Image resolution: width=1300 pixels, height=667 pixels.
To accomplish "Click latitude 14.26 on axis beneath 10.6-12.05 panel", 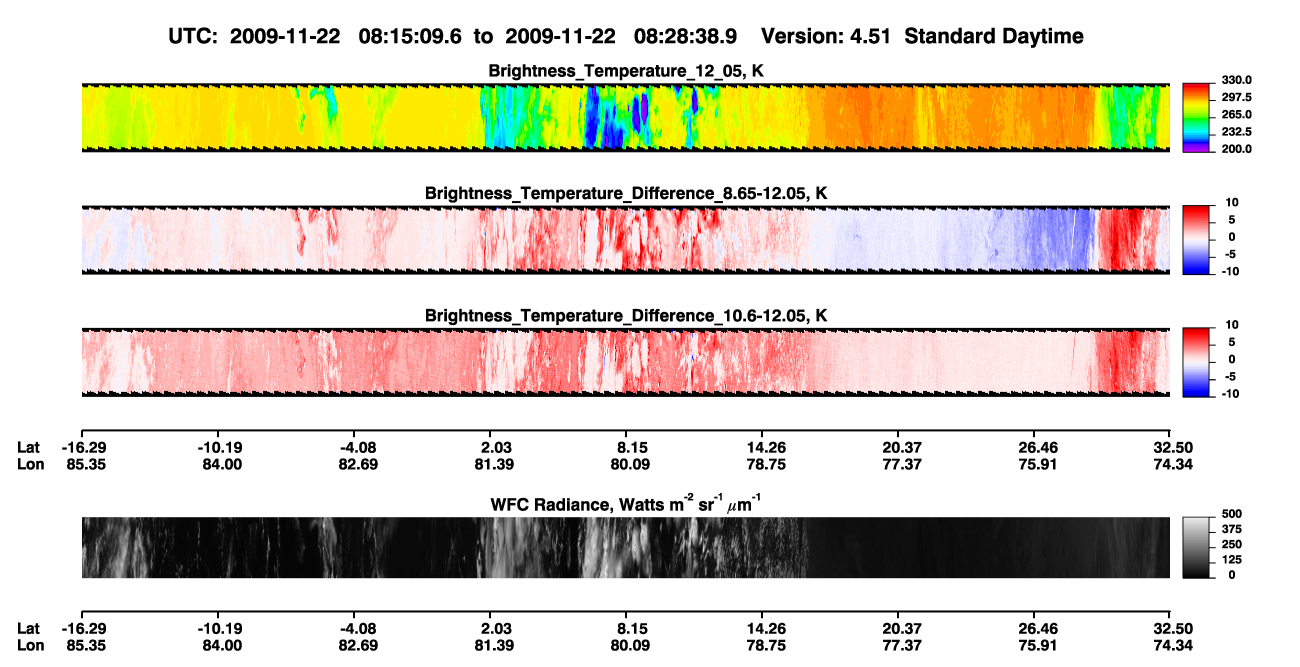I will pyautogui.click(x=762, y=448).
